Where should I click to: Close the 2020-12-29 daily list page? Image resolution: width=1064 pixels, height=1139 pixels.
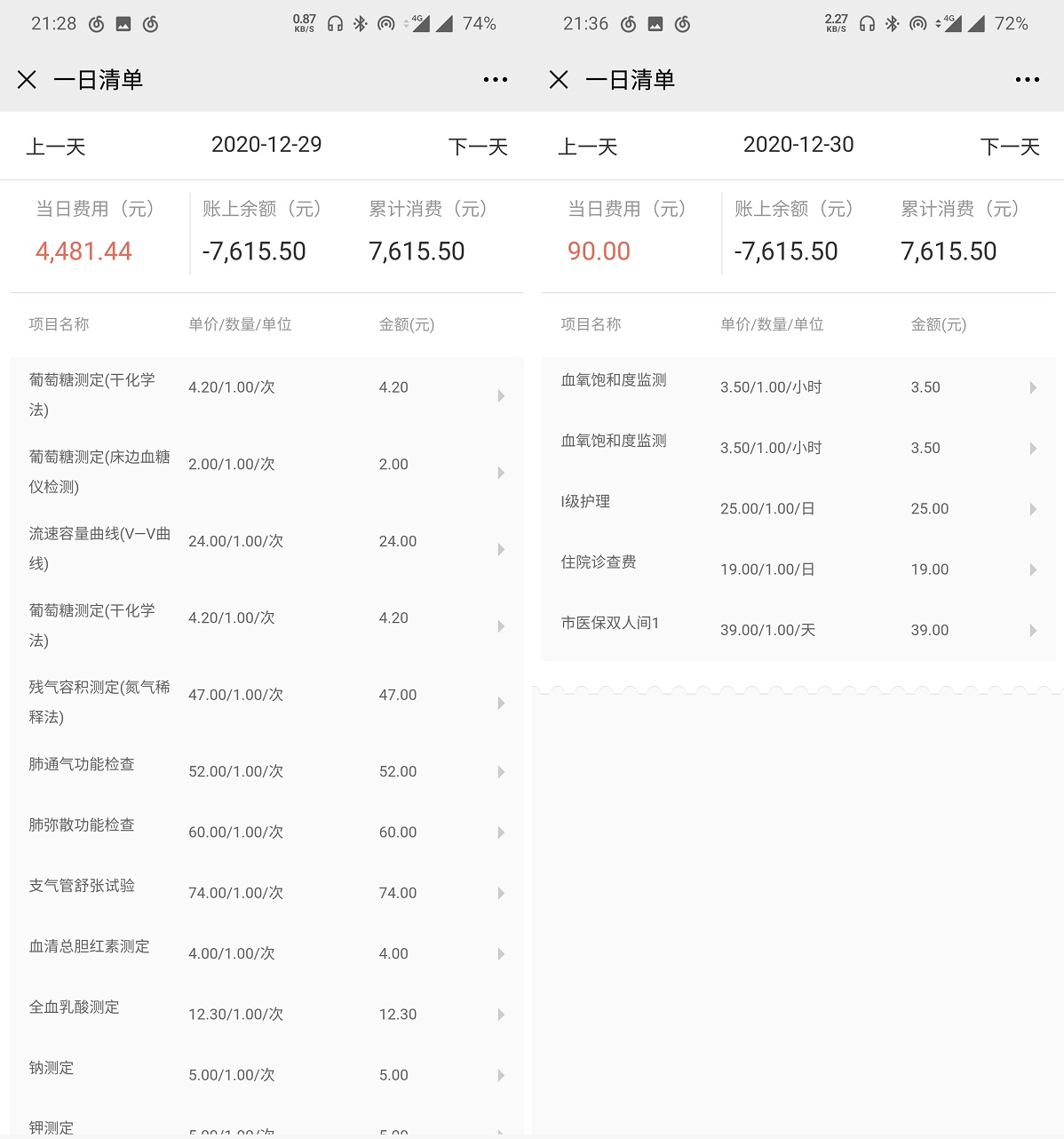[x=27, y=80]
